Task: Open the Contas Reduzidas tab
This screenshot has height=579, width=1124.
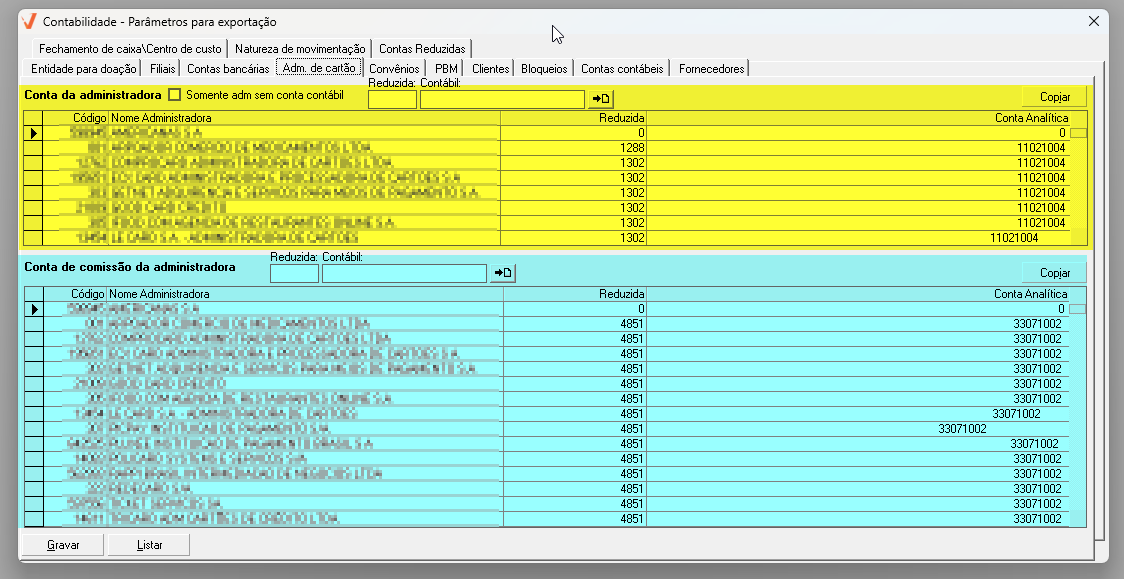Action: [422, 49]
